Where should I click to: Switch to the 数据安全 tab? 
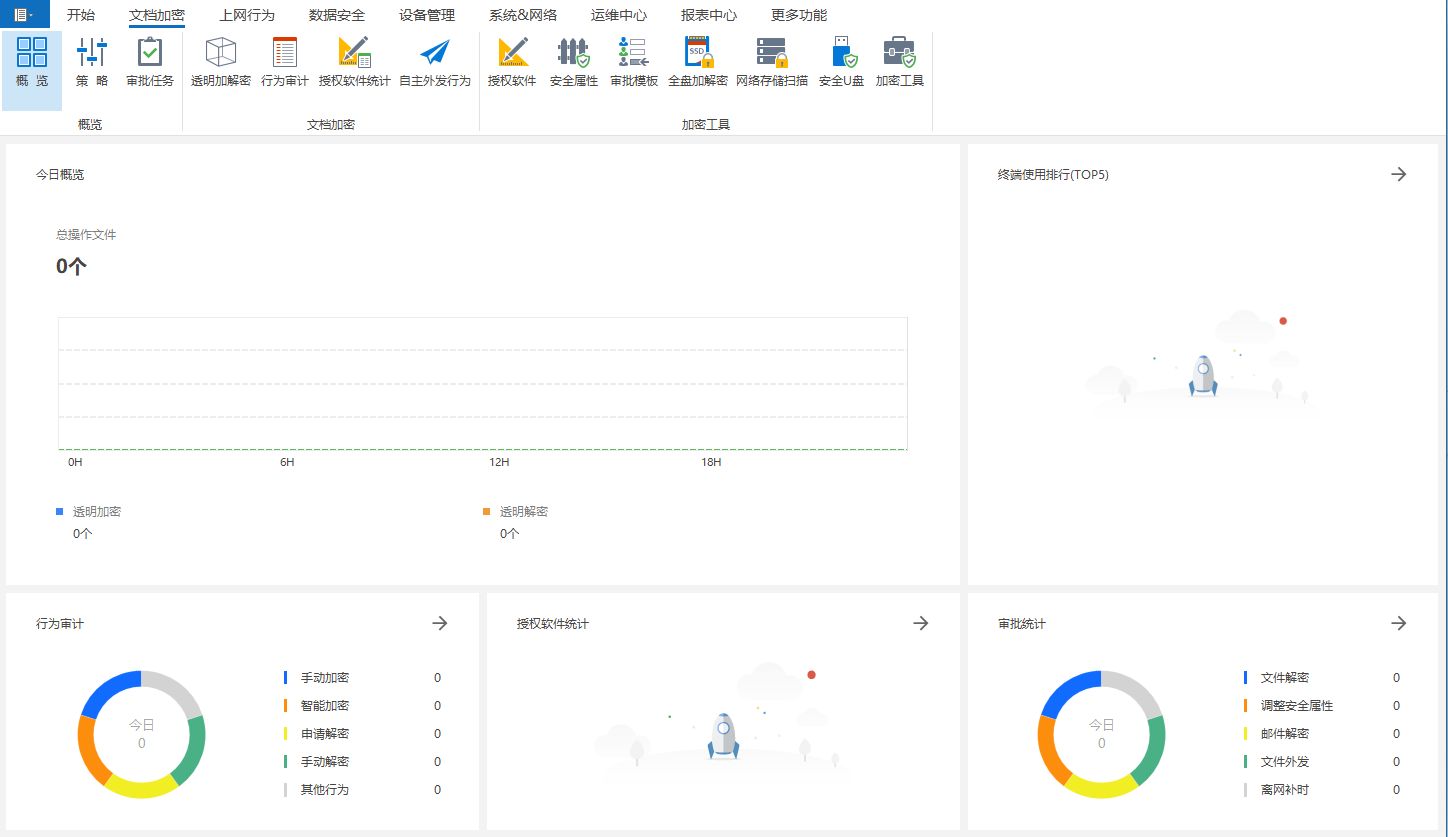coord(337,15)
